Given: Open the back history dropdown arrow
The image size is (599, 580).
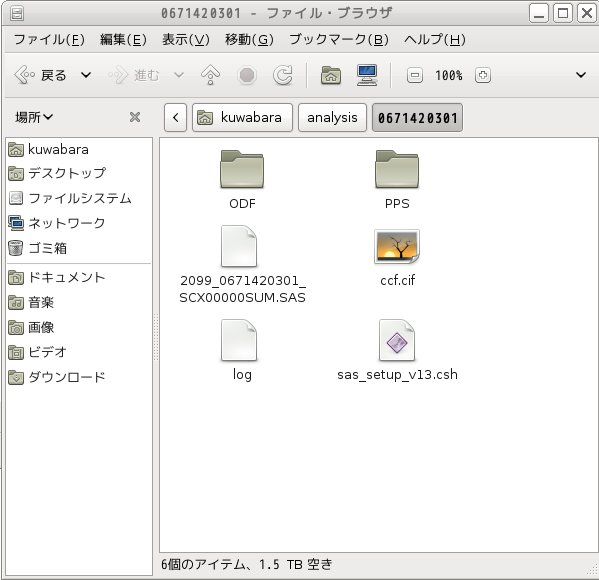Looking at the screenshot, I should pyautogui.click(x=86, y=75).
